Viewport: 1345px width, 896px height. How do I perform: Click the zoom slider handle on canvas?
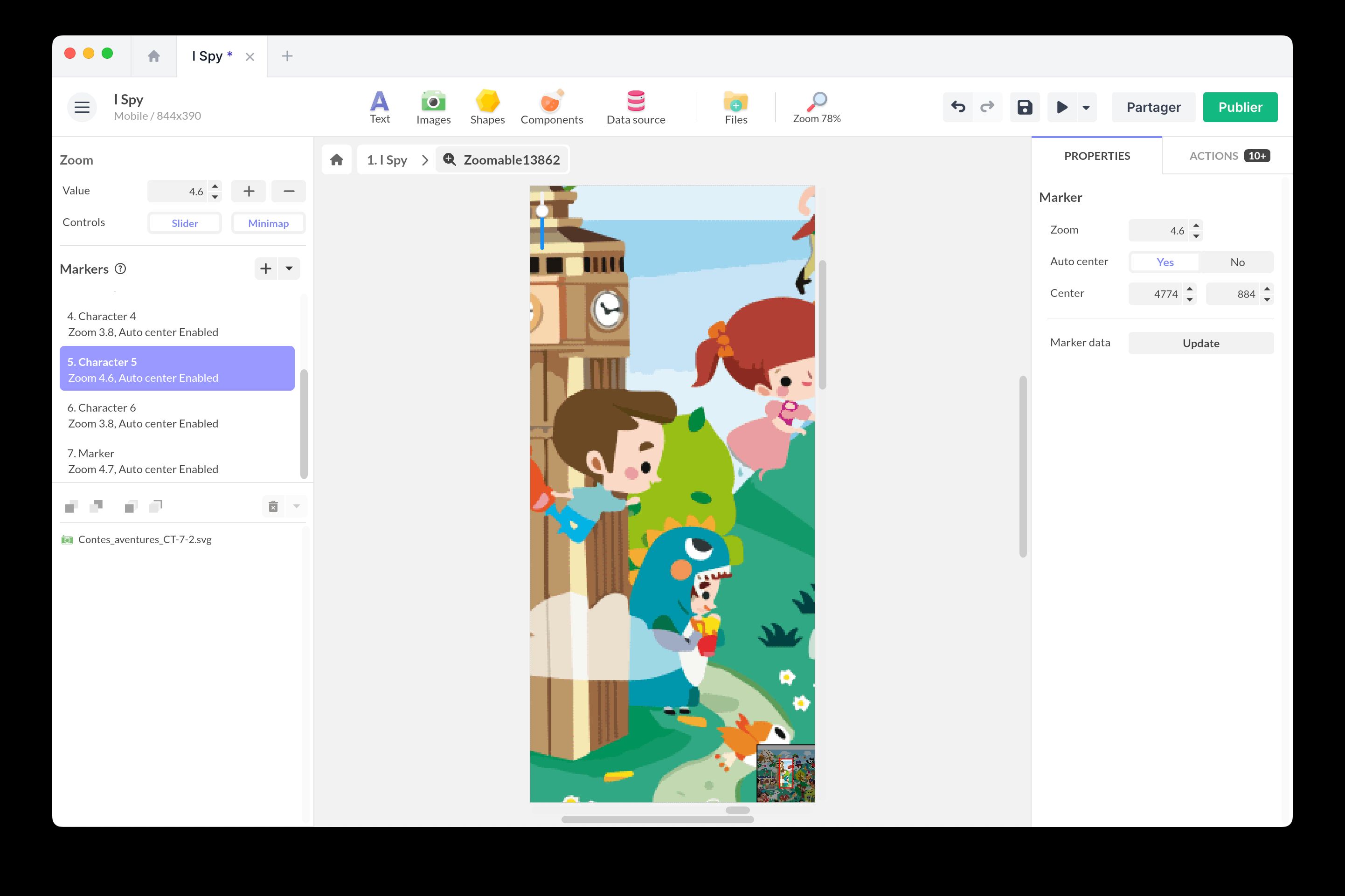(x=542, y=211)
